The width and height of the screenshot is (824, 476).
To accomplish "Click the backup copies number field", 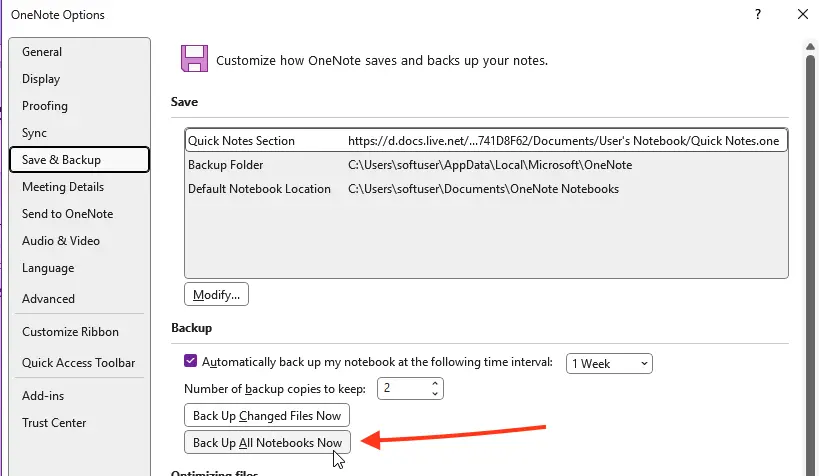I will click(401, 388).
